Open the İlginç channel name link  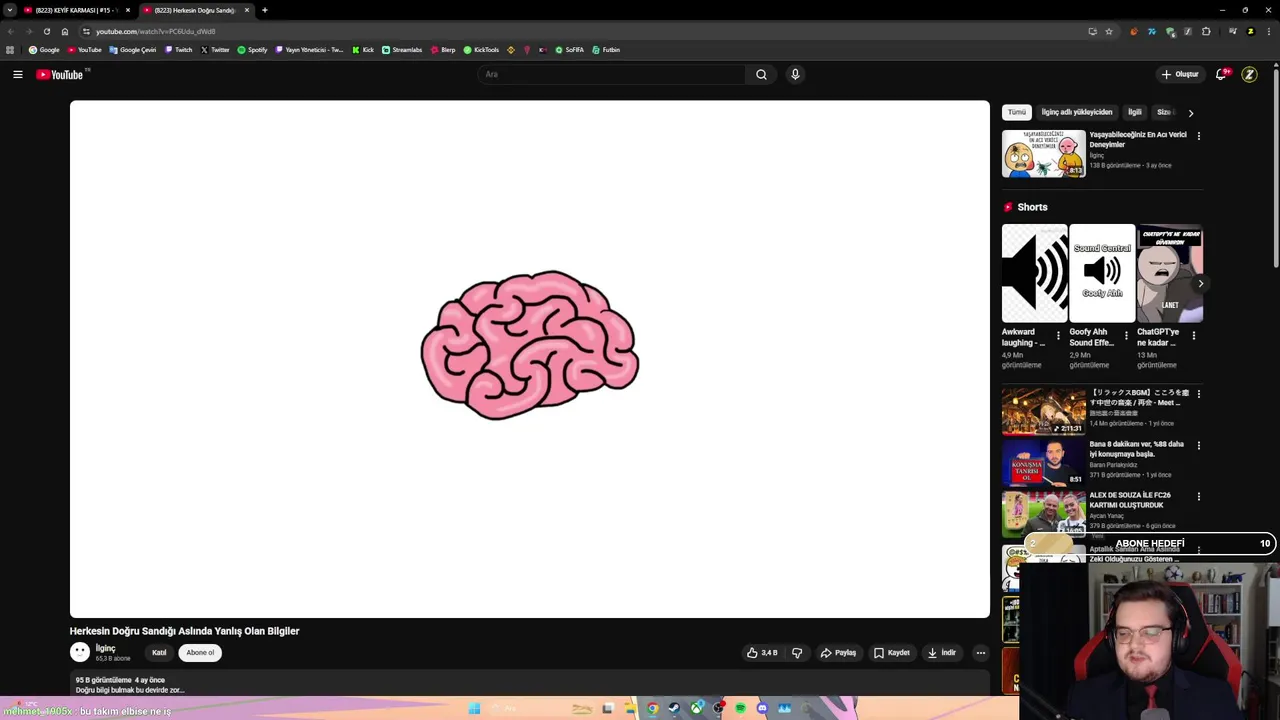pos(105,648)
